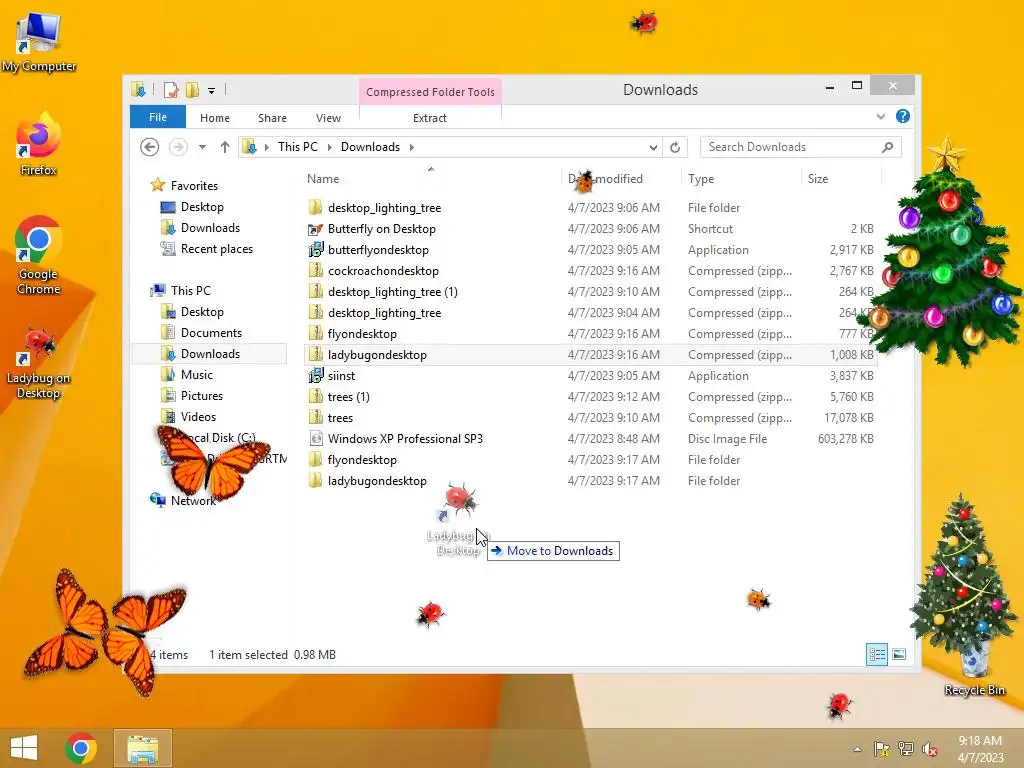This screenshot has width=1024, height=768.
Task: Expand the address bar history dropdown
Action: click(653, 147)
